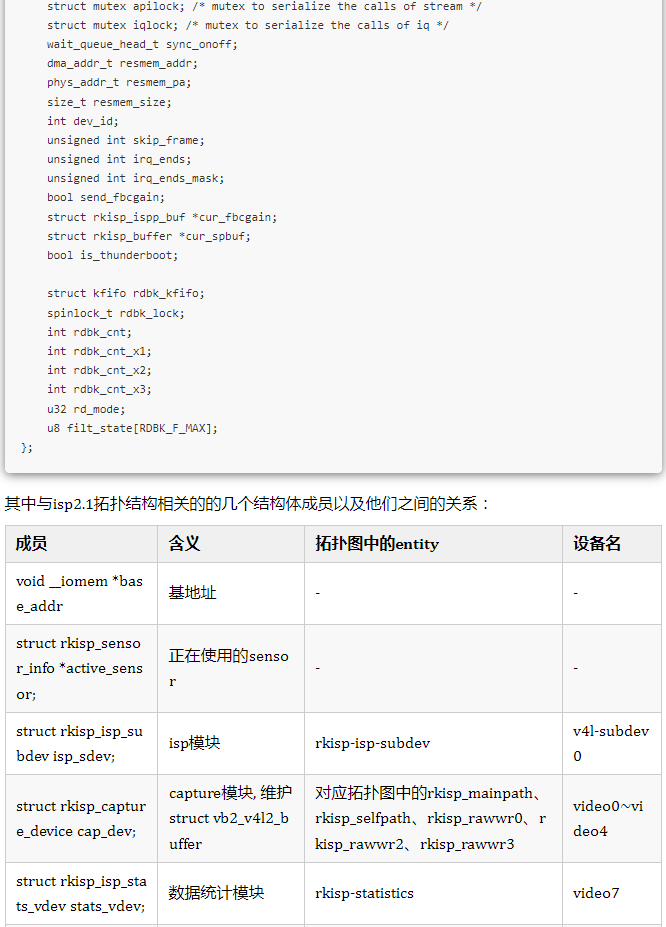The width and height of the screenshot is (666, 927).
Task: Select the v4l-subdev0 device name cell
Action: tap(610, 743)
